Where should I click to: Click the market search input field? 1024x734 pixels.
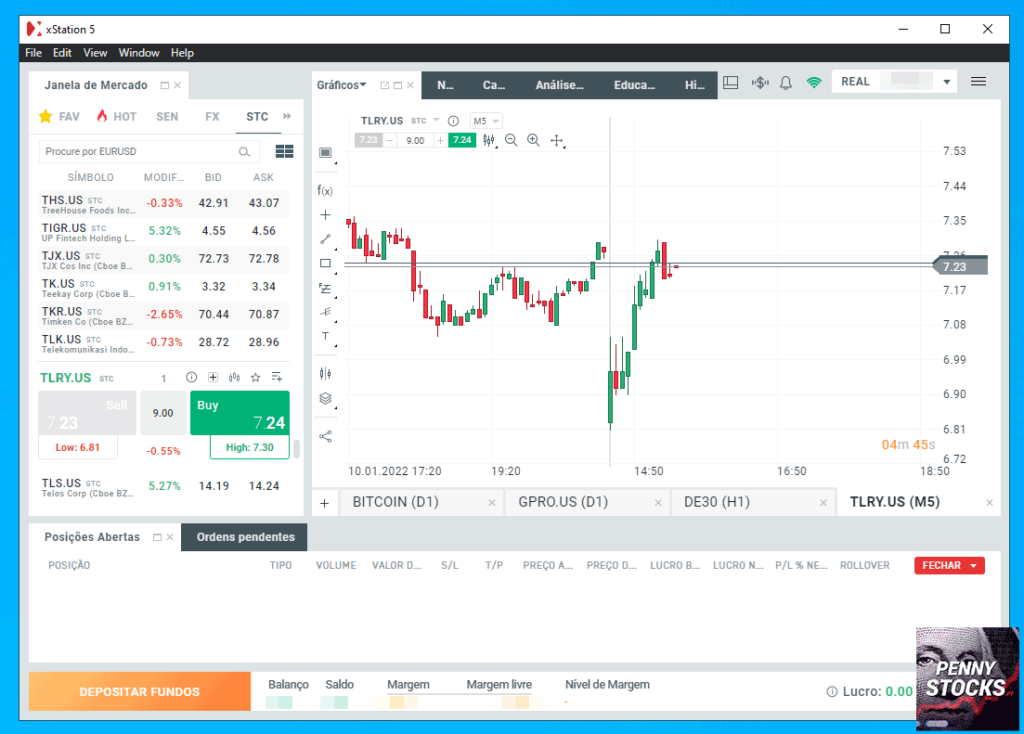point(149,152)
